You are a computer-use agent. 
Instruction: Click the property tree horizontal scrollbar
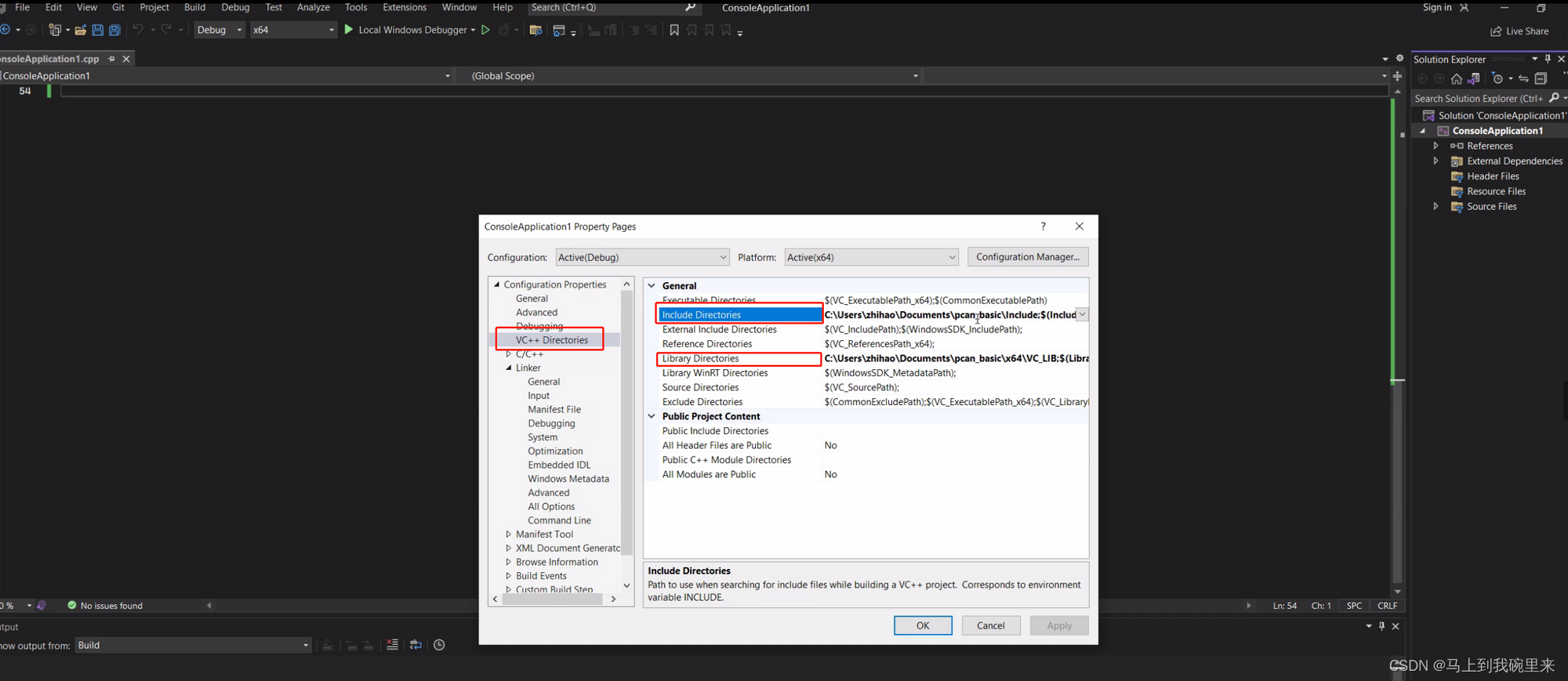(x=554, y=599)
